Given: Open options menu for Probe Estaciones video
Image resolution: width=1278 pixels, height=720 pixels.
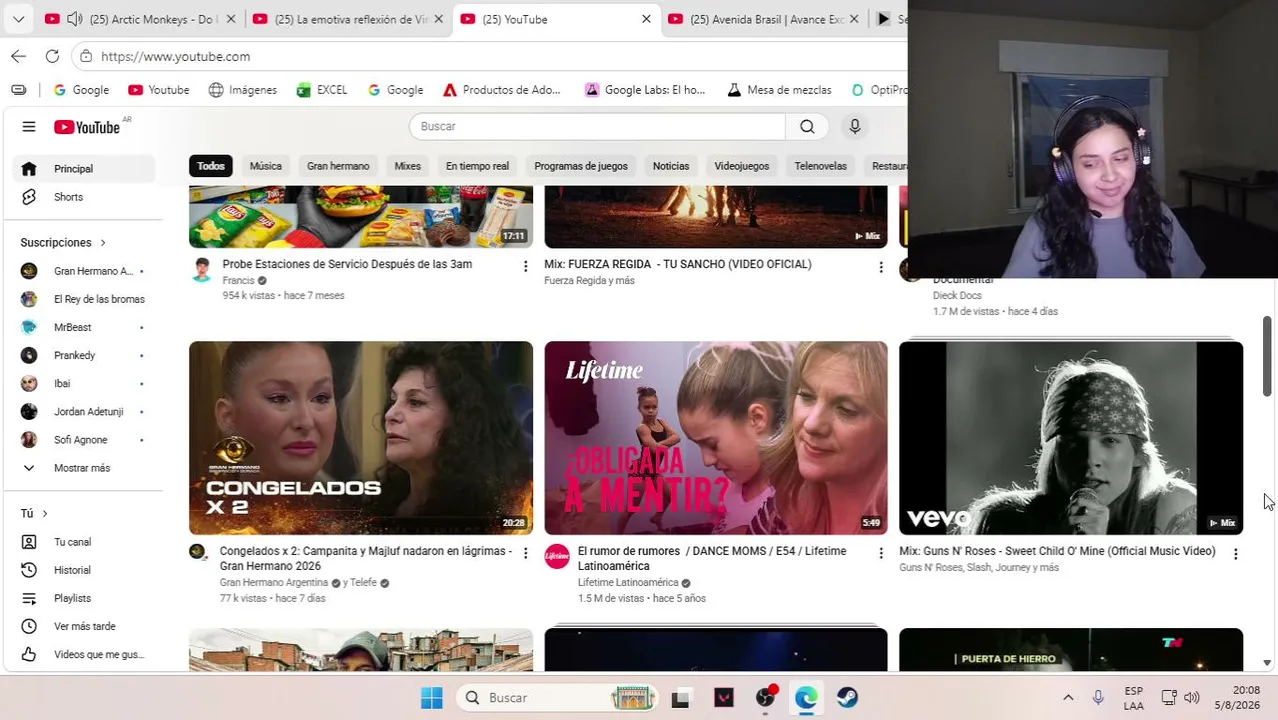Looking at the screenshot, I should 526,266.
